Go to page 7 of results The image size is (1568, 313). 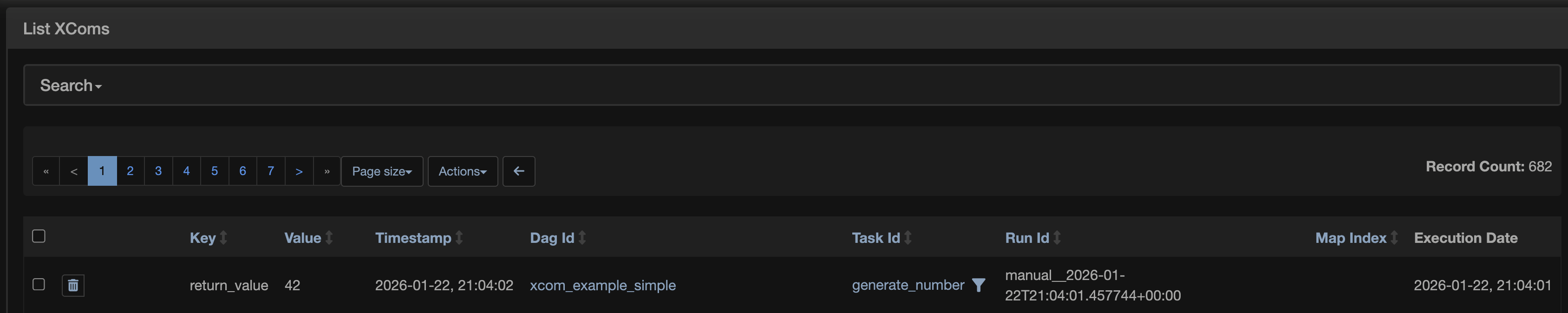(271, 171)
